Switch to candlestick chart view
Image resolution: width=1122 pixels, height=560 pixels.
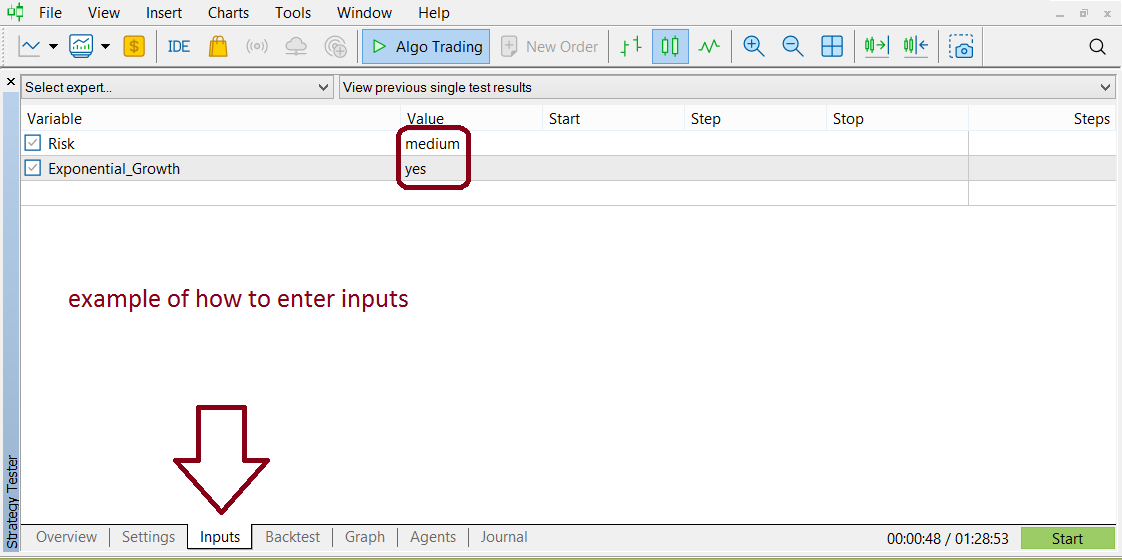[x=670, y=46]
